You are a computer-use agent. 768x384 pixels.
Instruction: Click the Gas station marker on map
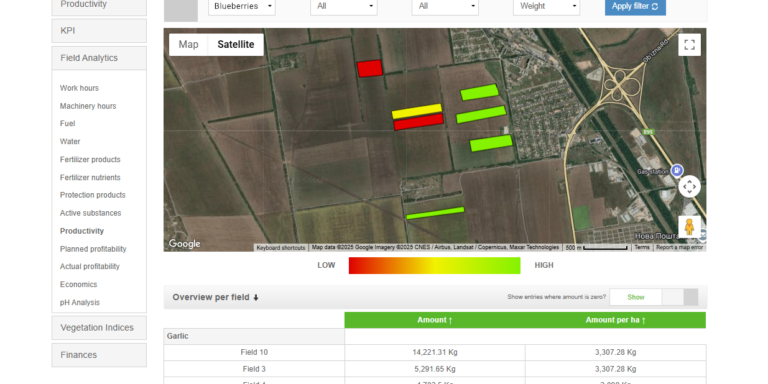pyautogui.click(x=677, y=170)
